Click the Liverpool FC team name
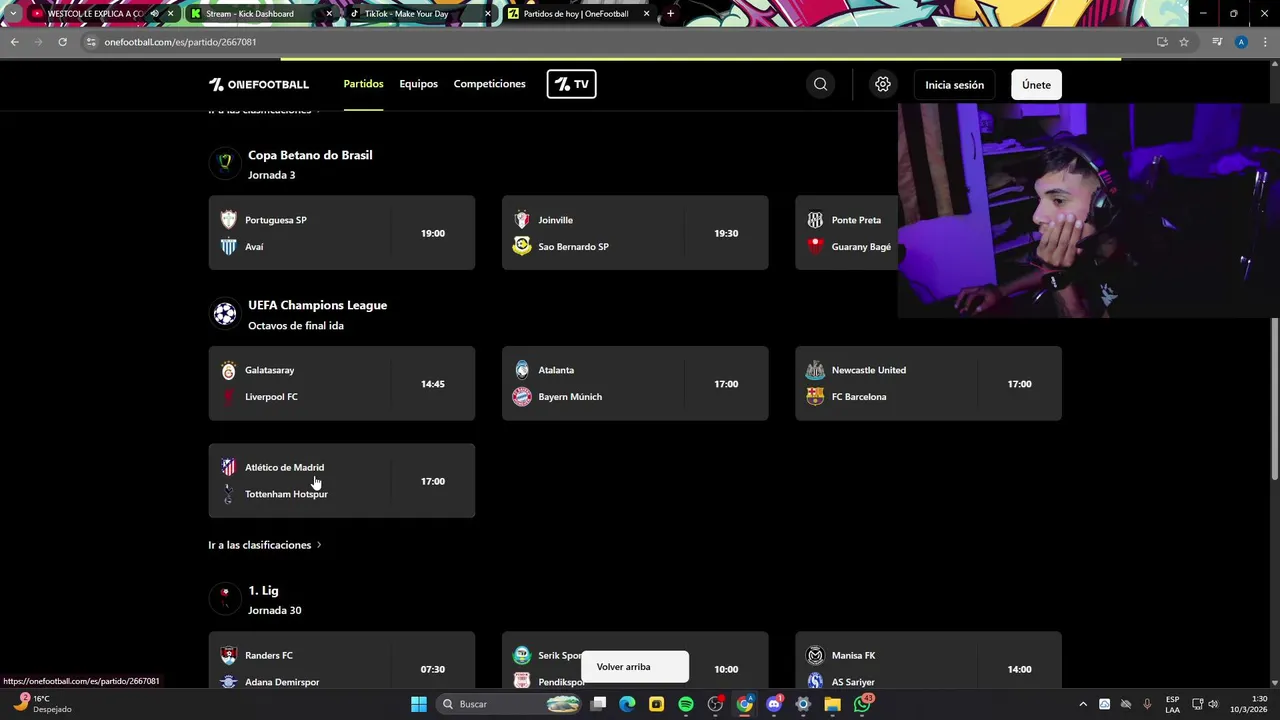Image resolution: width=1280 pixels, height=720 pixels. click(x=271, y=397)
